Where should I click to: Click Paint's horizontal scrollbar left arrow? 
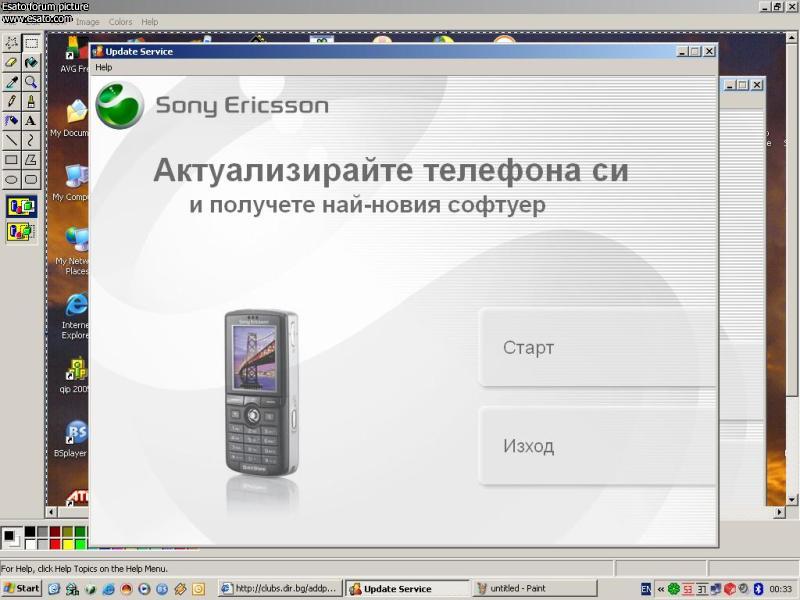[x=51, y=512]
